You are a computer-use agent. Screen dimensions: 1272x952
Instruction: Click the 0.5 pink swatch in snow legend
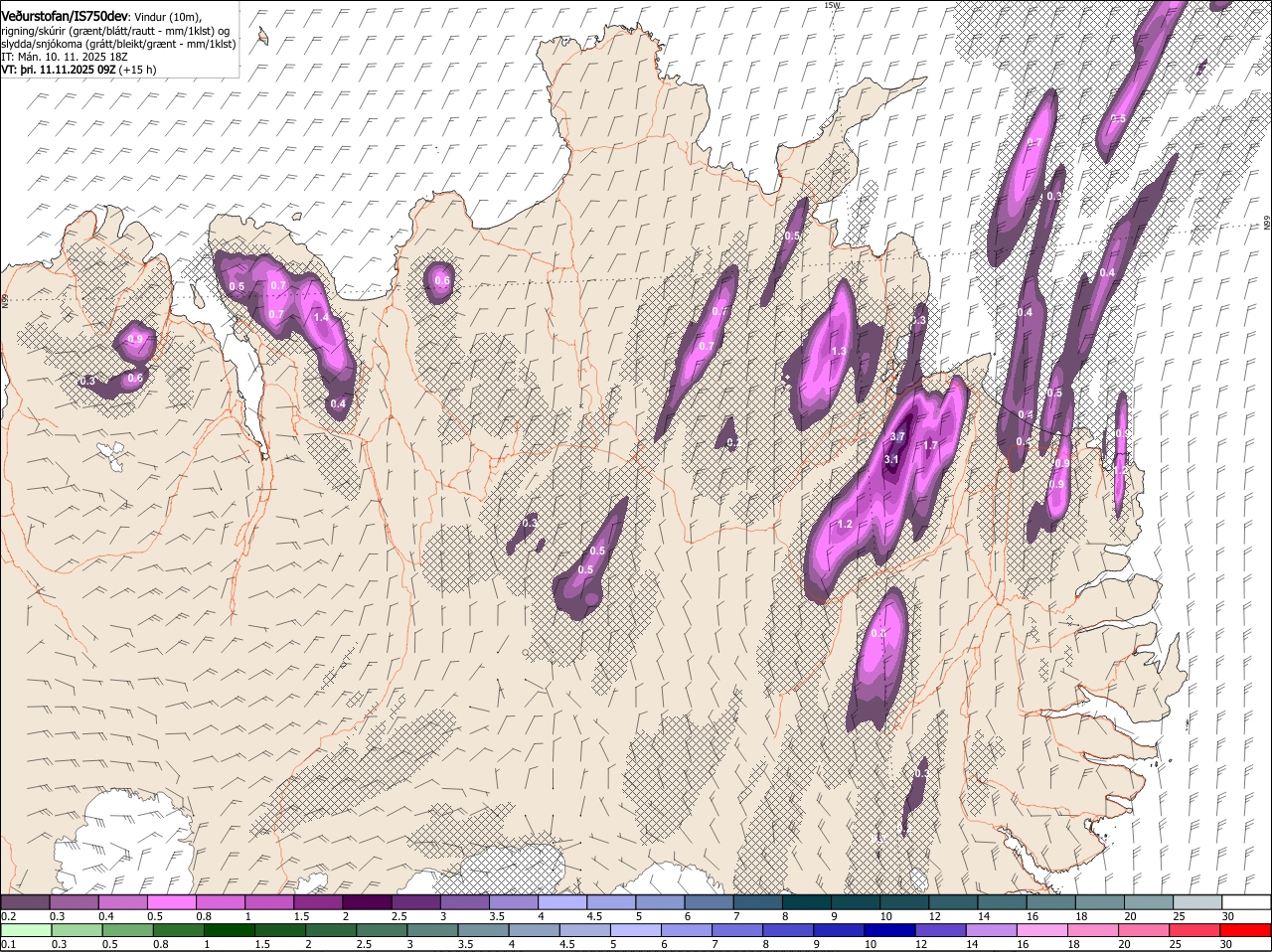coord(171,901)
